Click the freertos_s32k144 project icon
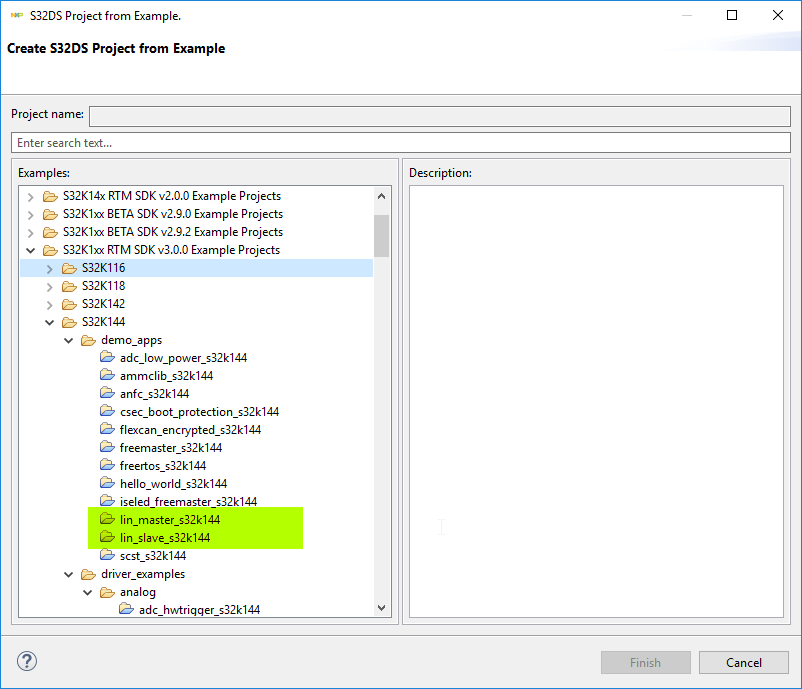 point(107,465)
